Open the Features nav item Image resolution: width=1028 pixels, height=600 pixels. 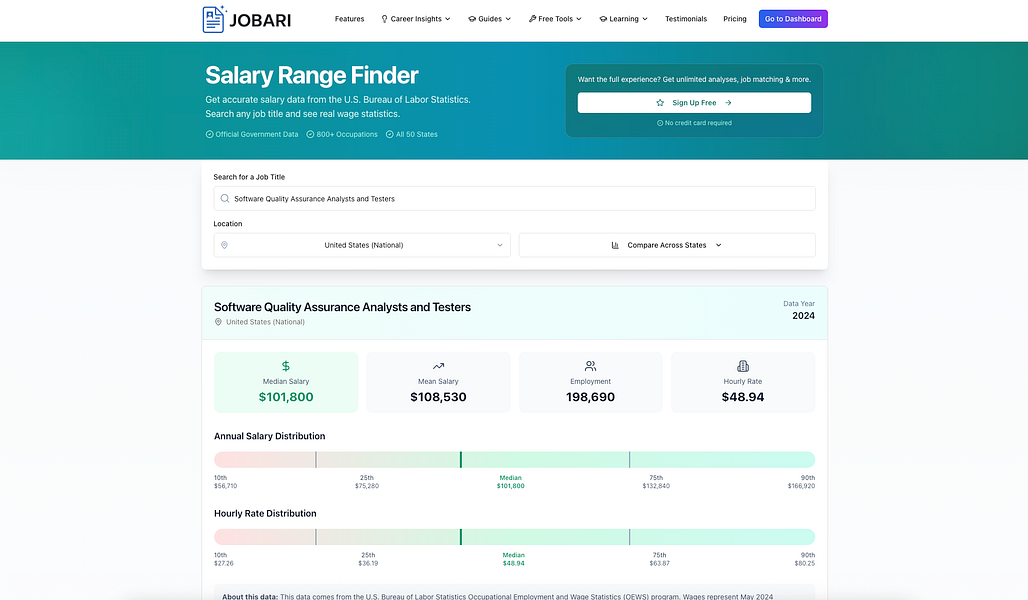click(349, 19)
